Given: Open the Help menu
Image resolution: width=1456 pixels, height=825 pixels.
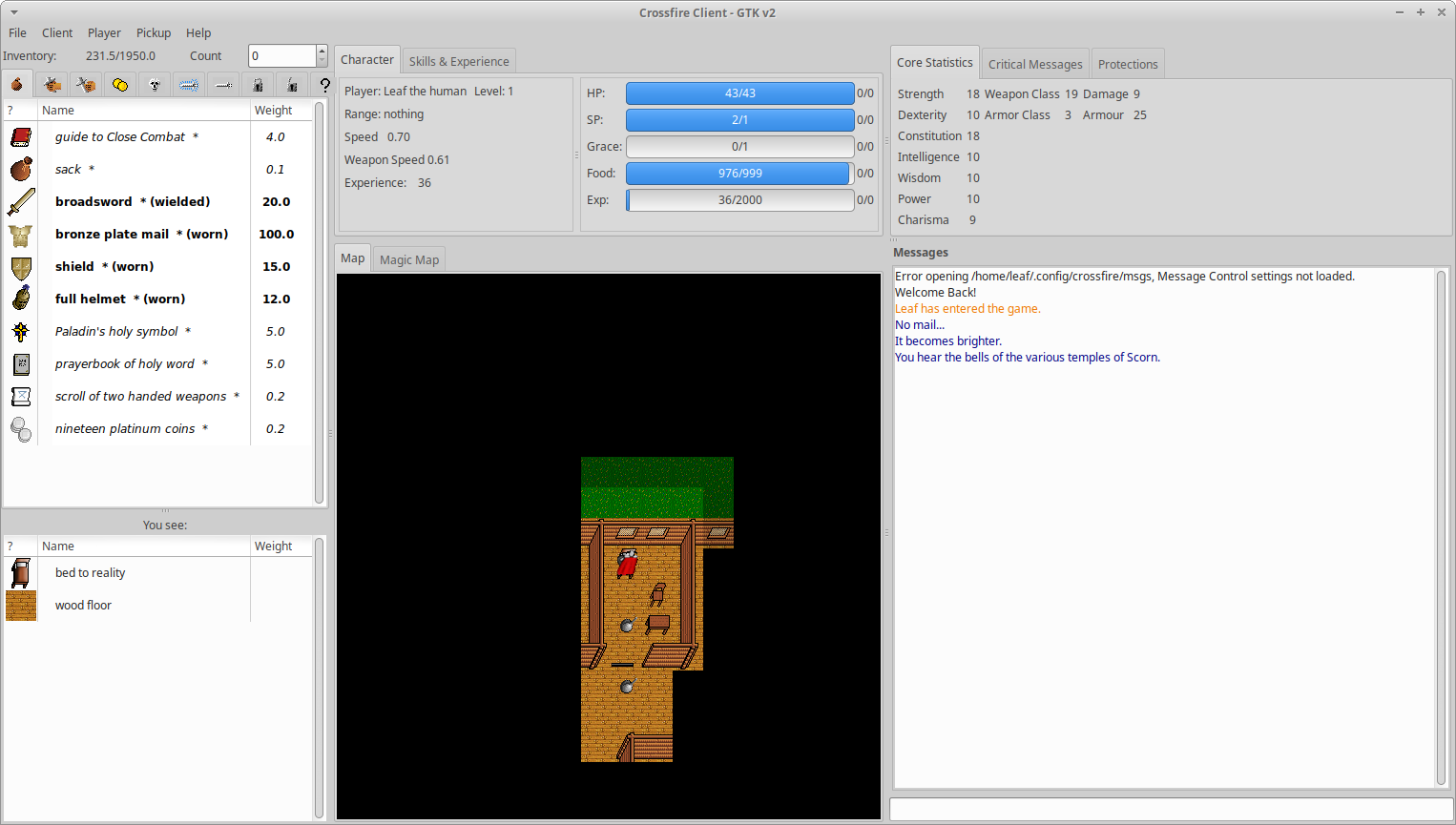Looking at the screenshot, I should (x=198, y=32).
